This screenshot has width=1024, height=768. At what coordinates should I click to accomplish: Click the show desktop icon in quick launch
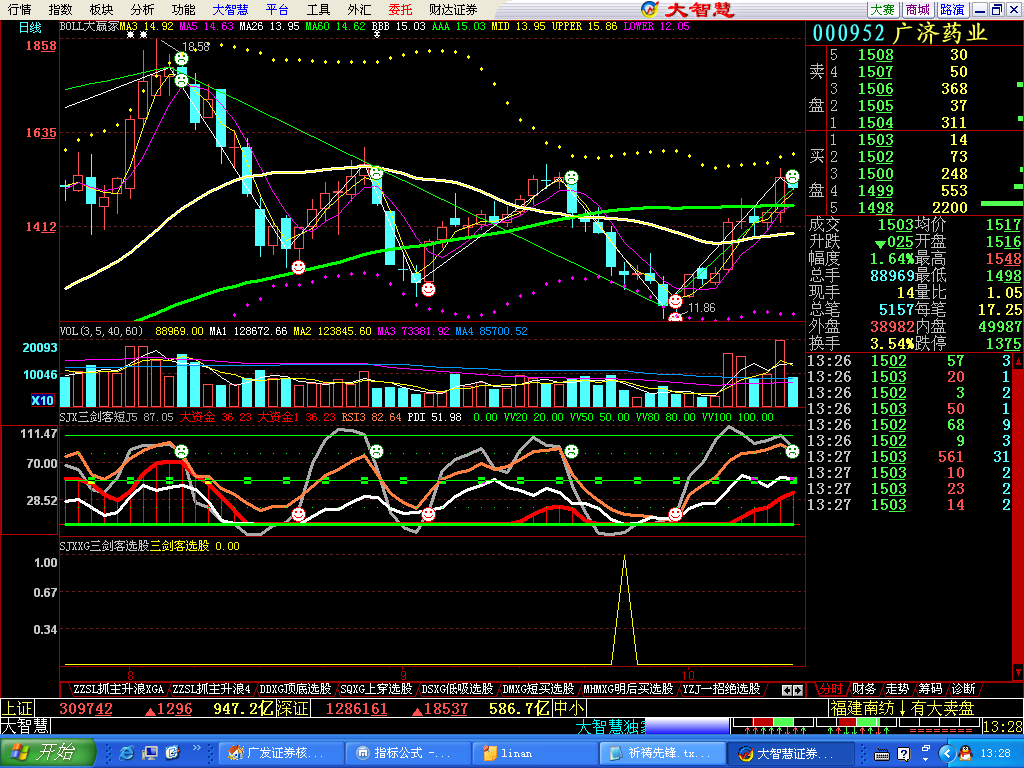click(150, 753)
